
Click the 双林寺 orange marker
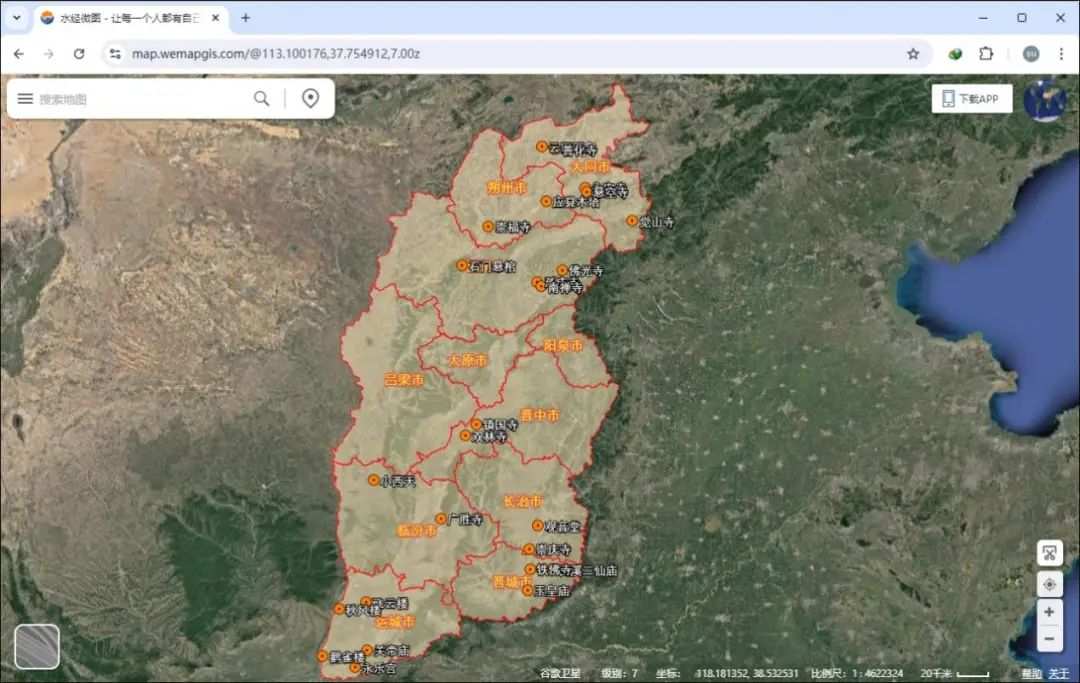coord(466,436)
